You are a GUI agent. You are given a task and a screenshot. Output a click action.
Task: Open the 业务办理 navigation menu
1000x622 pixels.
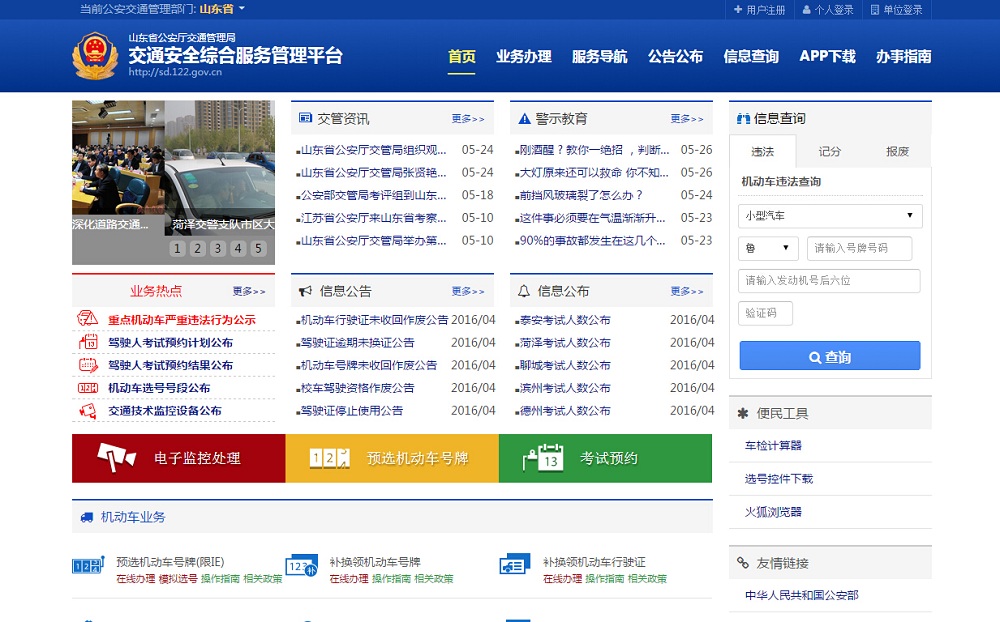point(524,57)
